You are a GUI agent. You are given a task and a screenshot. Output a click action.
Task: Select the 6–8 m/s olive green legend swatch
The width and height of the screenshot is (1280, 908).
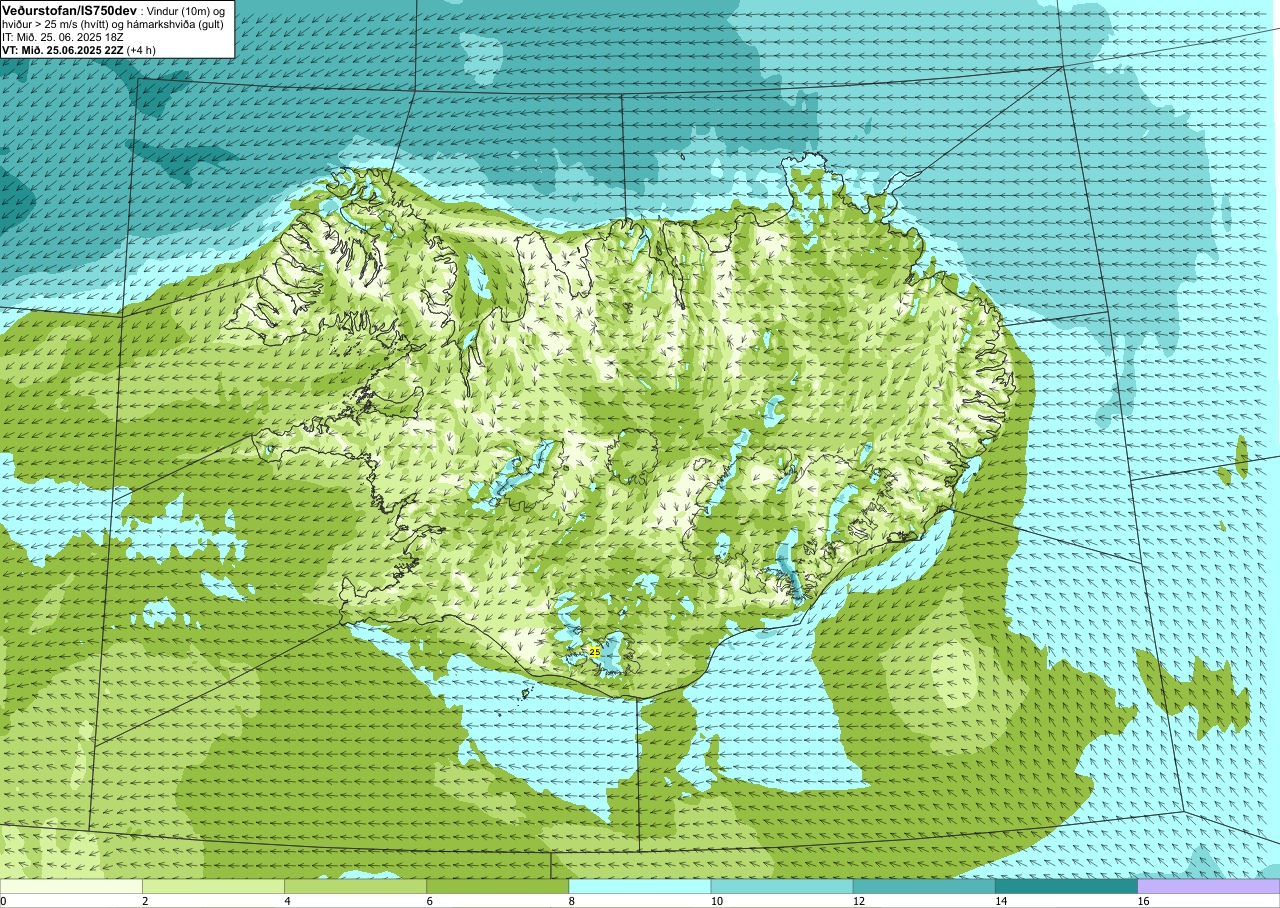[497, 886]
